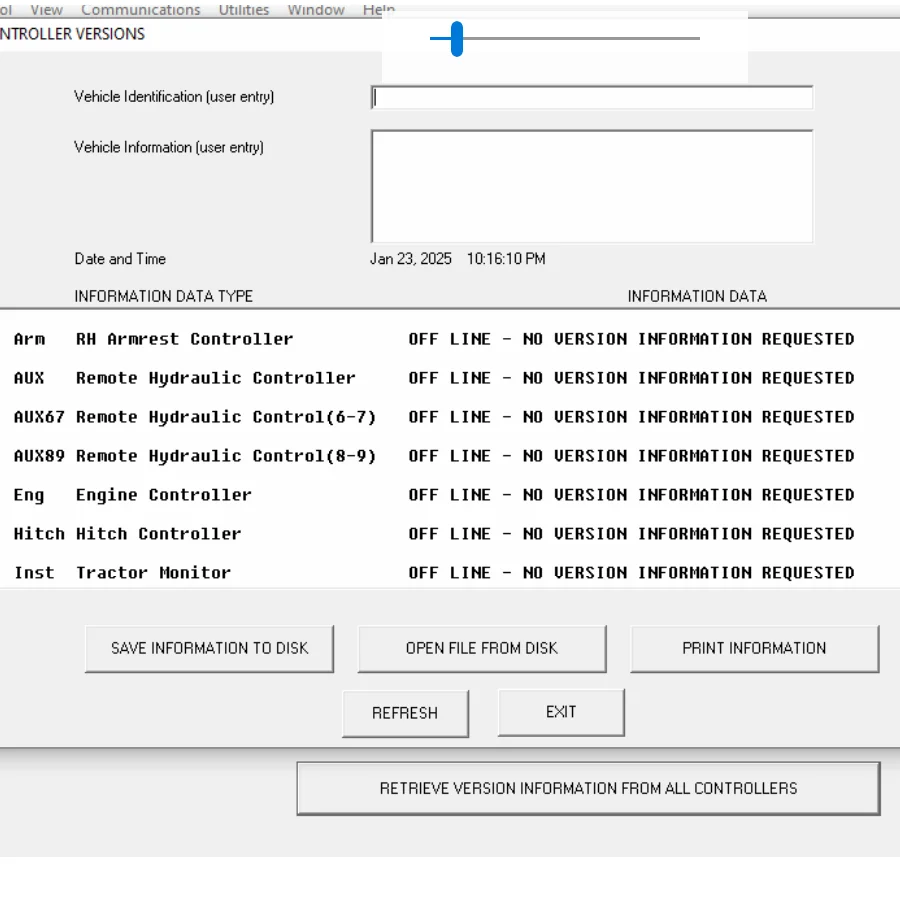The width and height of the screenshot is (900, 900).
Task: Click the Print Information button
Action: point(754,649)
